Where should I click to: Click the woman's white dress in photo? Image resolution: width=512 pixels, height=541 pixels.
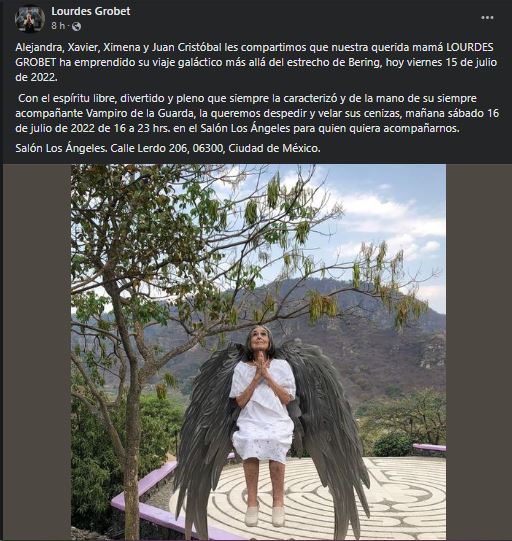pos(263,411)
